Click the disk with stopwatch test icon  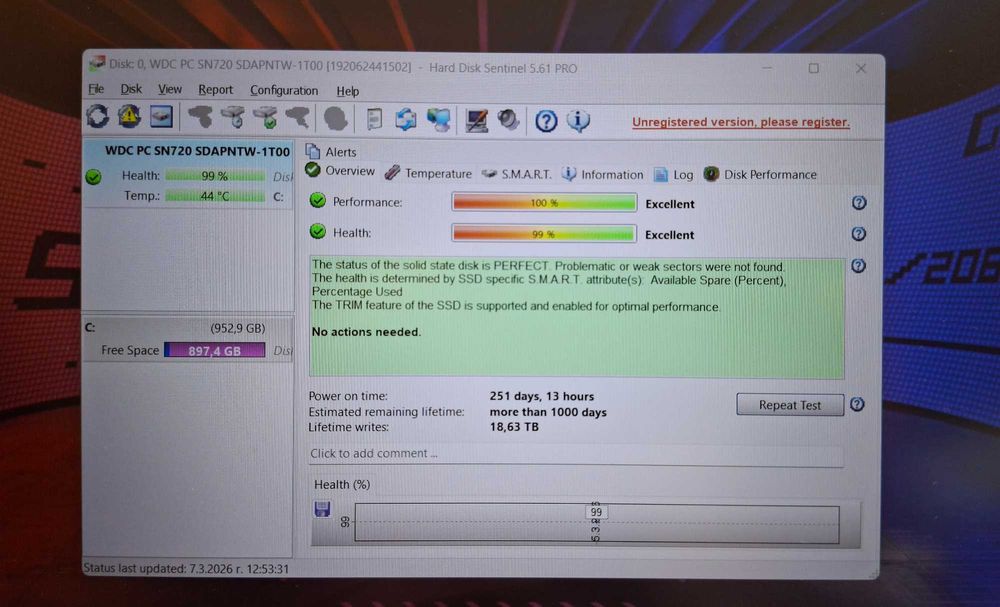233,118
